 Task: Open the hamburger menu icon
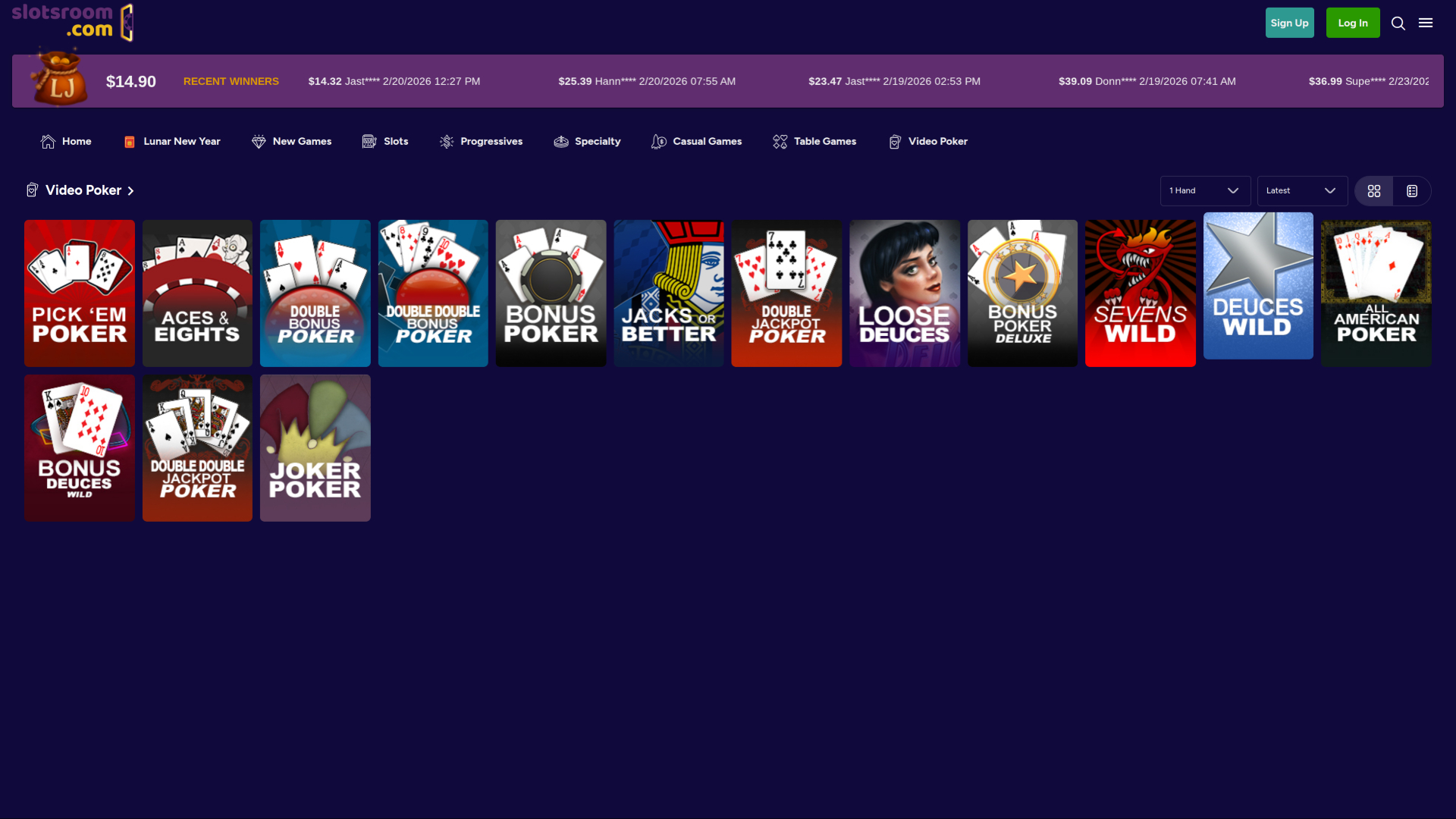click(1426, 23)
